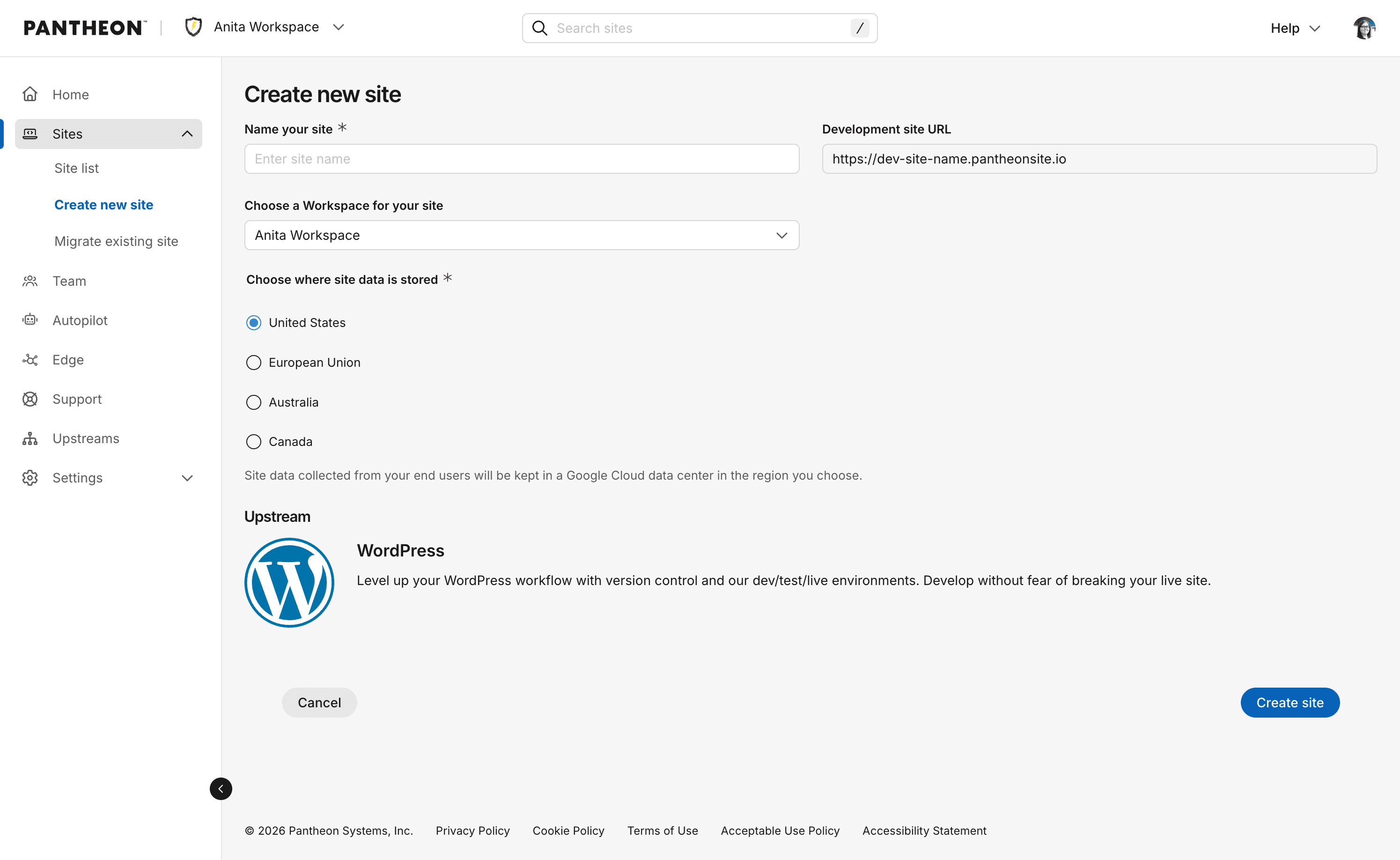1400x860 pixels.
Task: Click the Edge network icon
Action: click(30, 359)
